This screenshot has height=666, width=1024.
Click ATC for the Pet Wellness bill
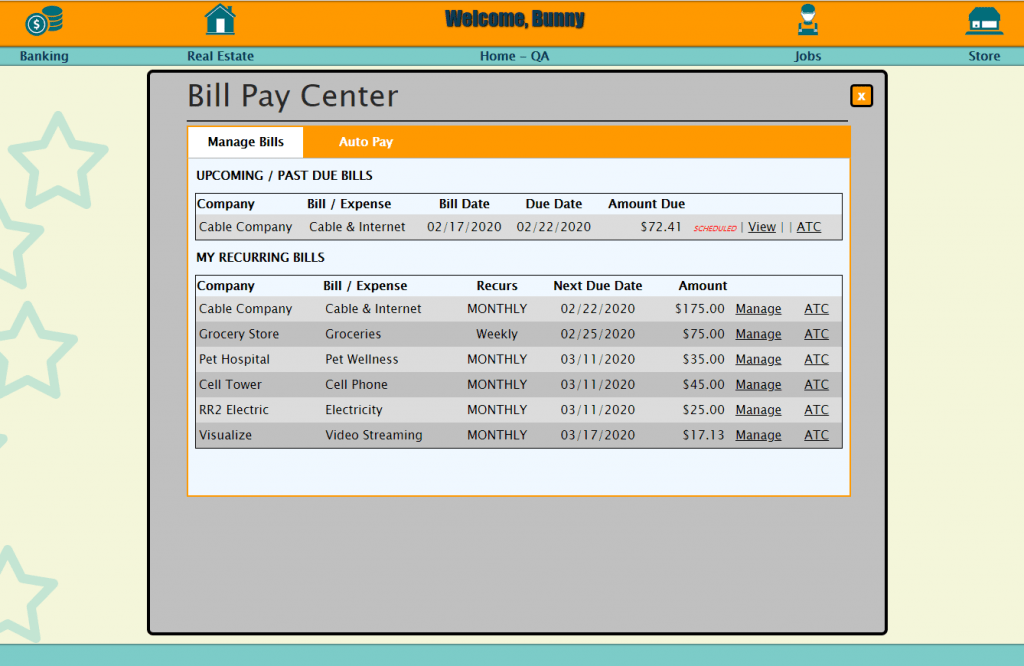[x=816, y=359]
